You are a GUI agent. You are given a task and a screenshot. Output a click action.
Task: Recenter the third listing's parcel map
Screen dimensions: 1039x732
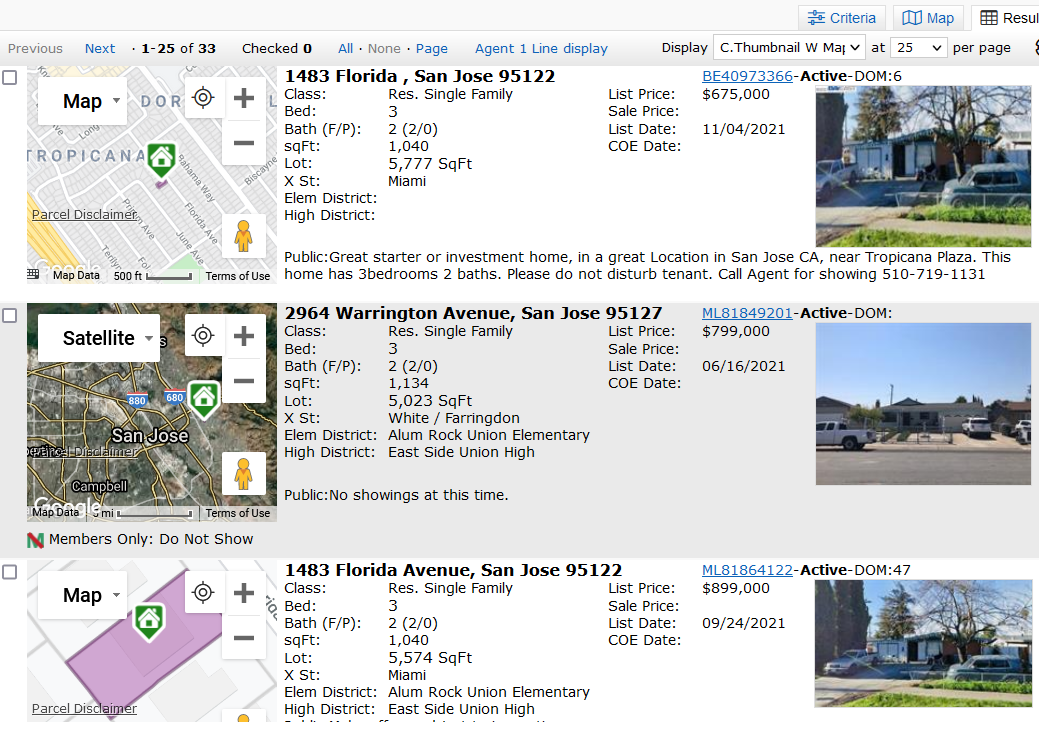click(203, 592)
